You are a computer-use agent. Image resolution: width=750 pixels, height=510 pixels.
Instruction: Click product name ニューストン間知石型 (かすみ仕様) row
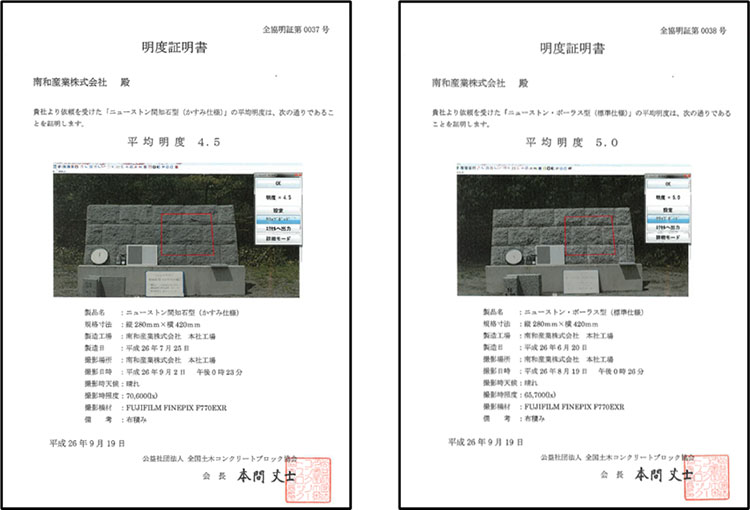(x=162, y=313)
